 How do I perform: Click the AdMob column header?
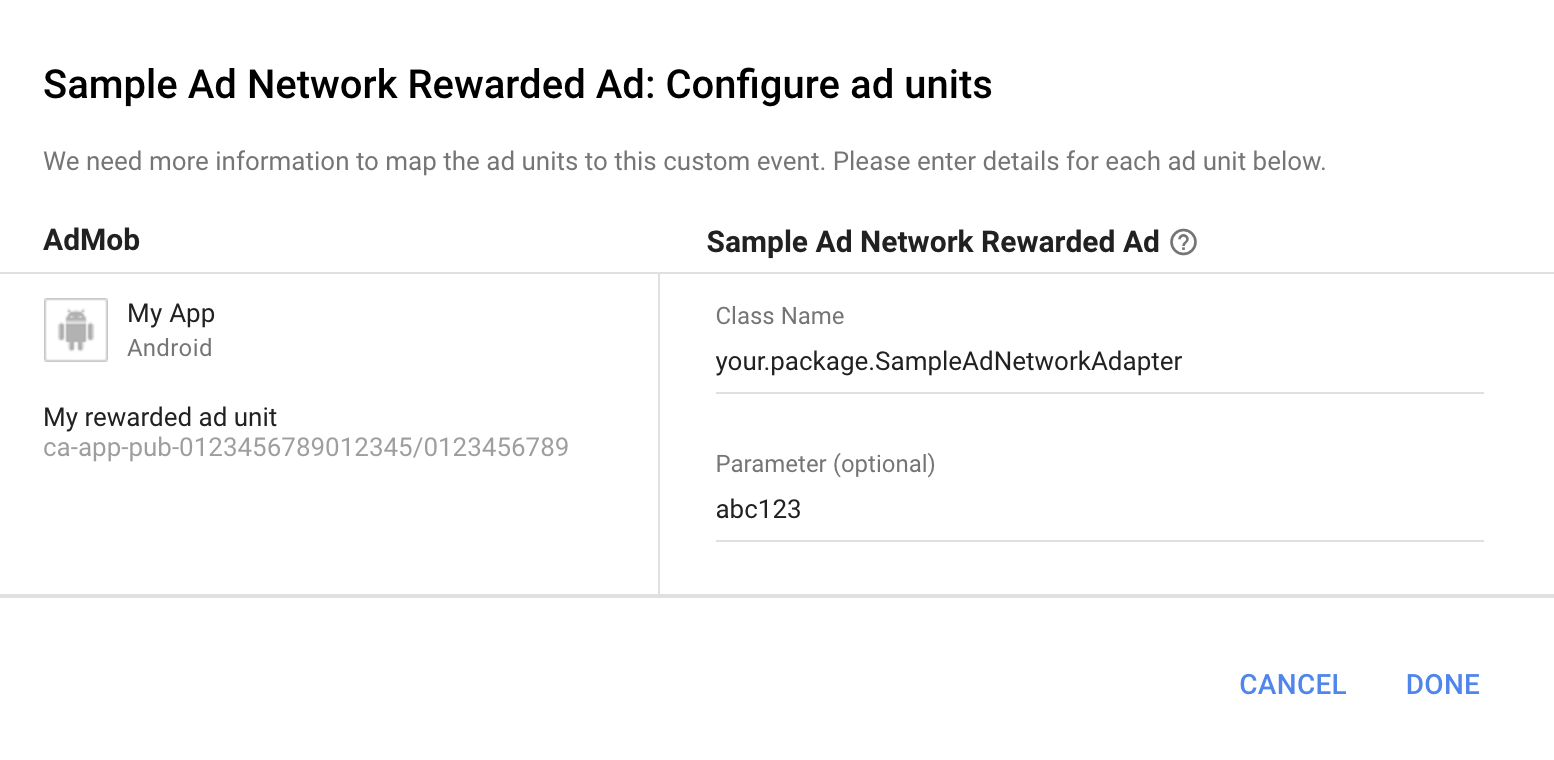point(92,240)
